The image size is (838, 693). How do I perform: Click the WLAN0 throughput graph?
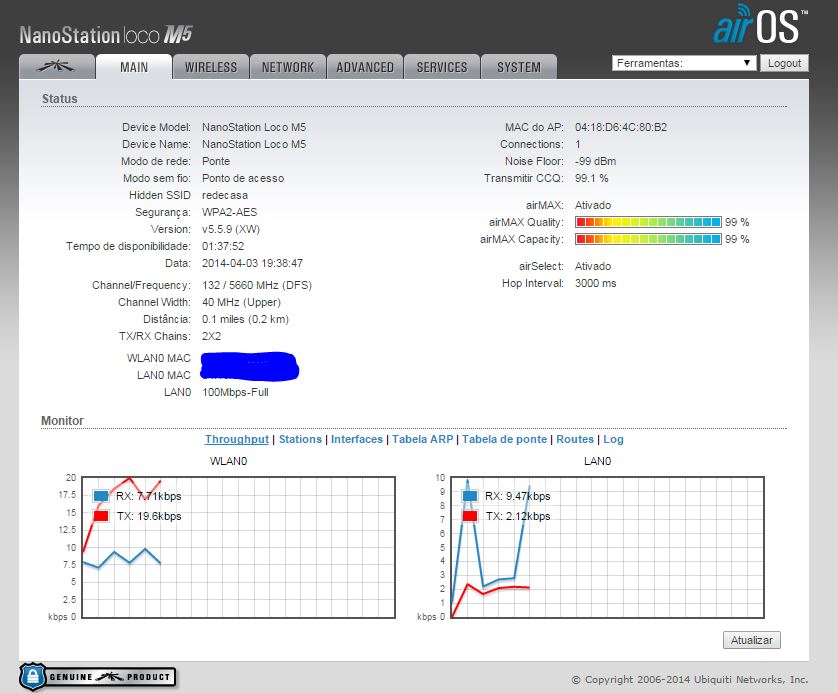pos(238,547)
